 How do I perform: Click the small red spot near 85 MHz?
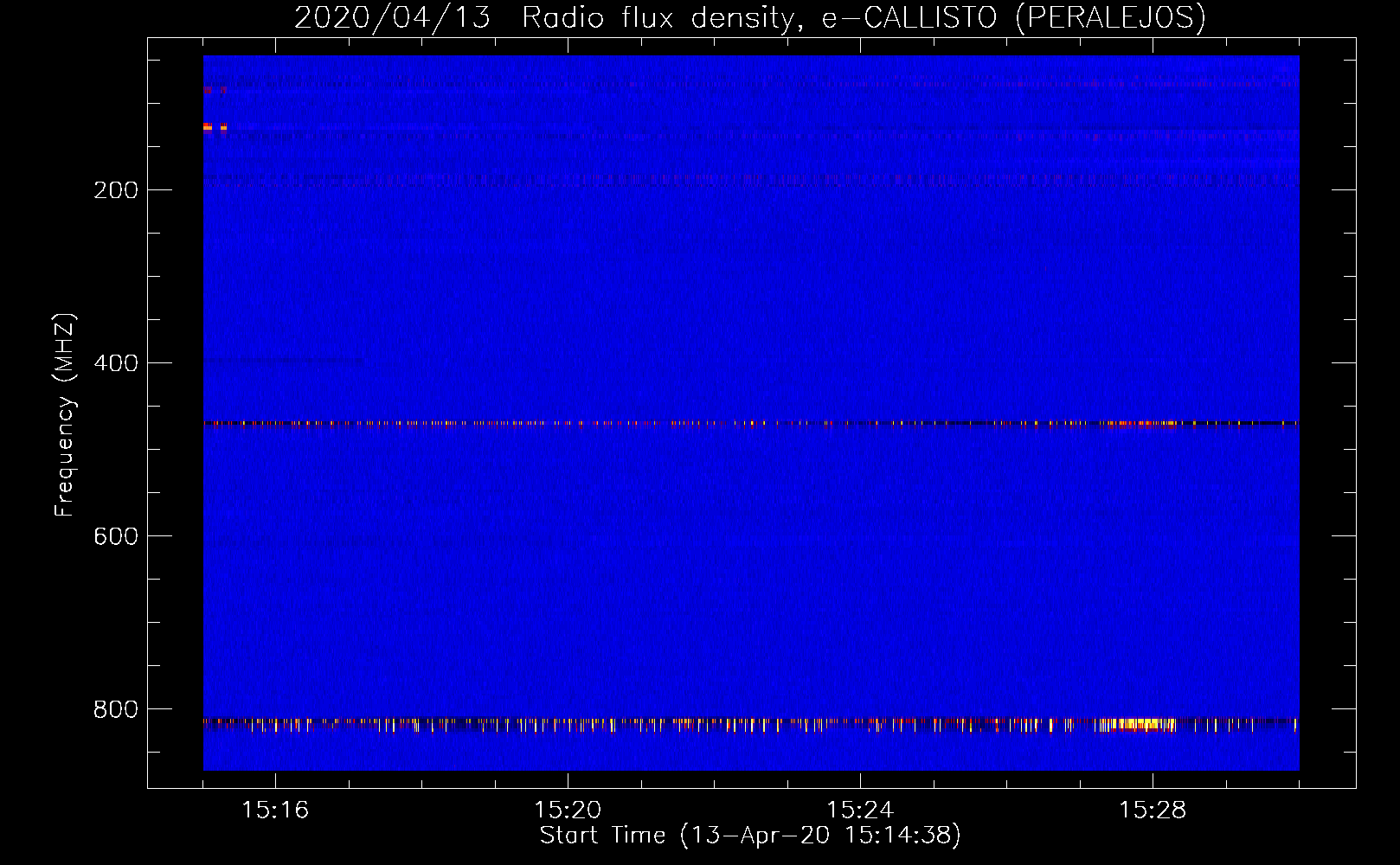pos(208,89)
